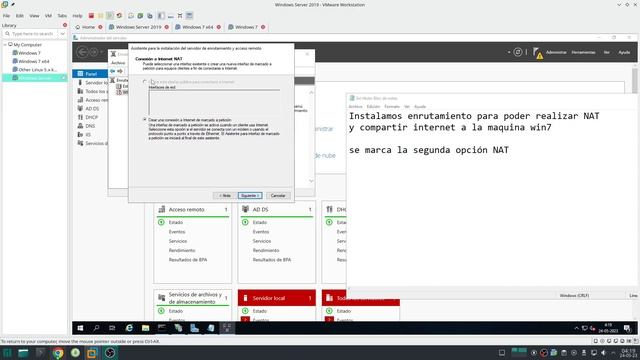The image size is (640, 360).
Task: Open Eventos under the AD DS tile
Action: pyautogui.click(x=261, y=232)
